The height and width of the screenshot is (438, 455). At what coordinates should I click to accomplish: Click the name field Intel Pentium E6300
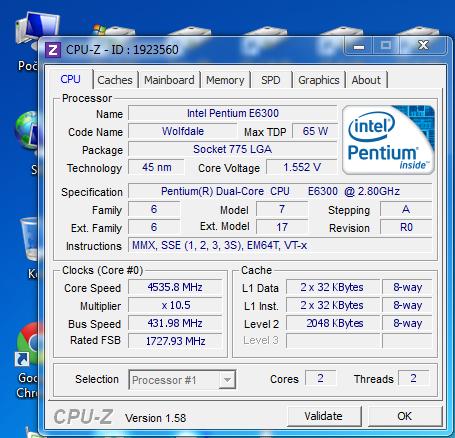[232, 113]
